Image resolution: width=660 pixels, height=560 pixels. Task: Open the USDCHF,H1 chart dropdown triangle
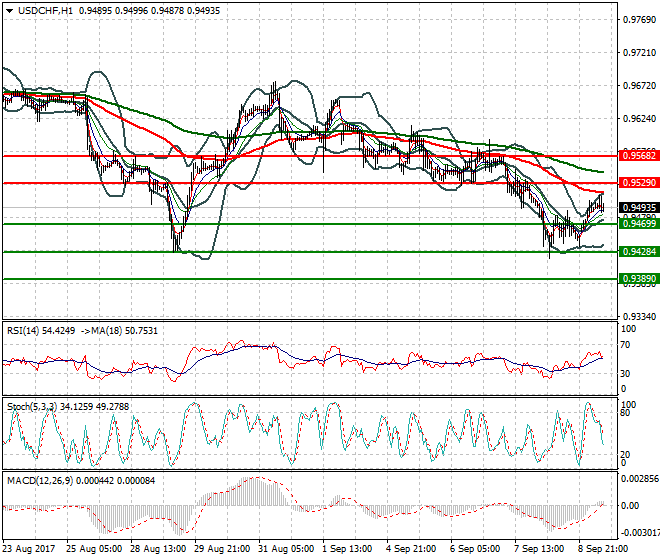click(9, 11)
